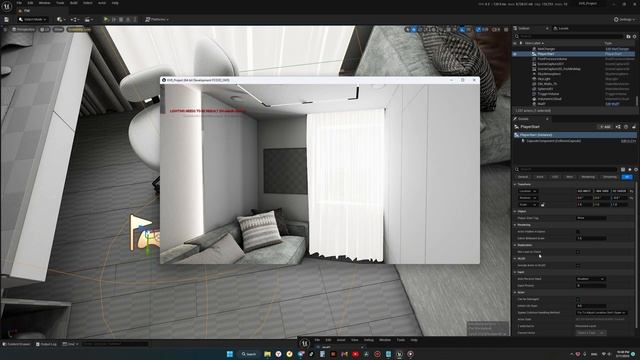Click the Add component button in Details

coord(605,127)
